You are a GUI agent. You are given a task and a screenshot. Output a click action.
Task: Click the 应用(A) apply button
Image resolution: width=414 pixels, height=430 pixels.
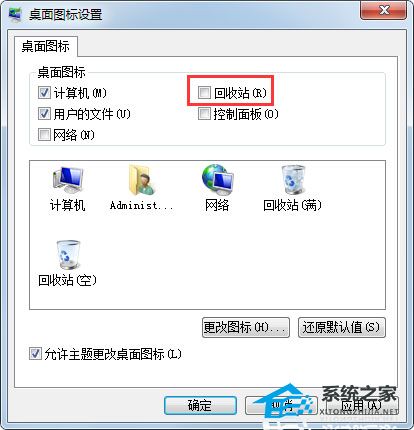tap(362, 405)
